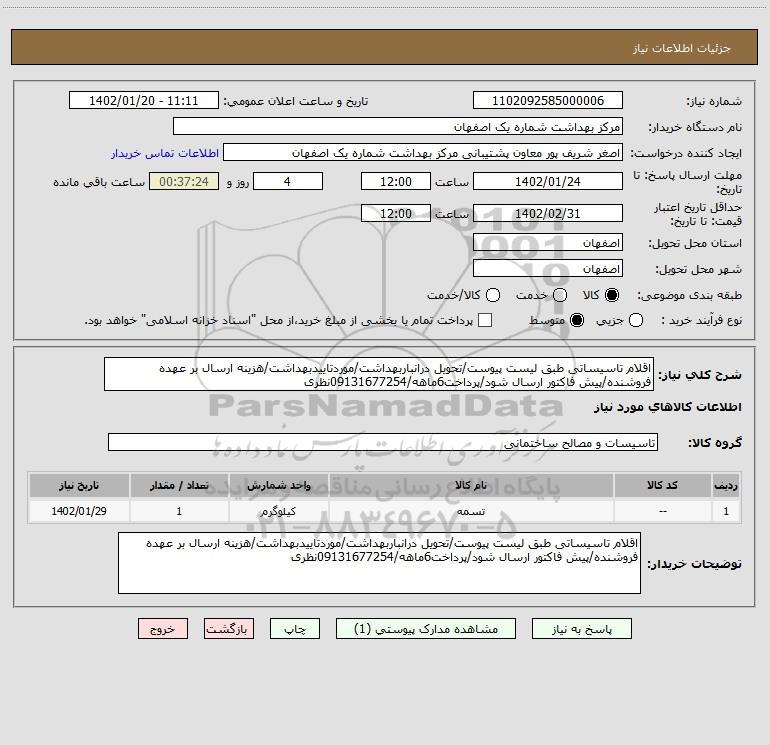This screenshot has width=770, height=745.
Task: Click the بازگشت back button
Action: pyautogui.click(x=229, y=629)
